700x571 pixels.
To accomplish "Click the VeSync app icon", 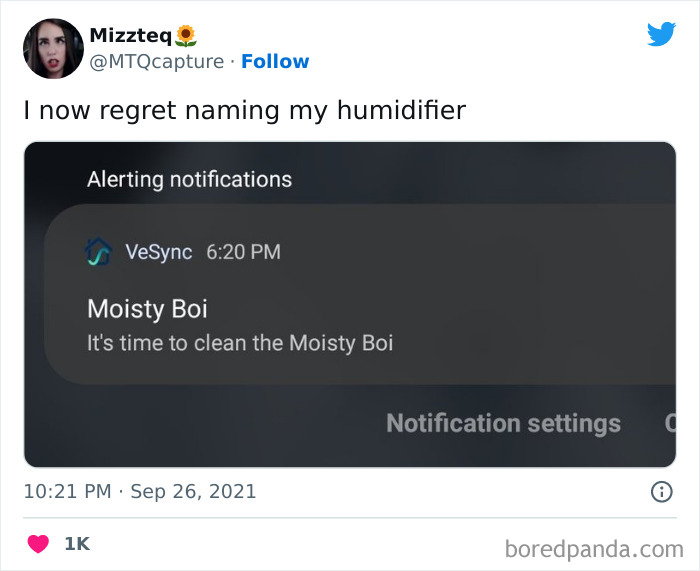I will (99, 252).
